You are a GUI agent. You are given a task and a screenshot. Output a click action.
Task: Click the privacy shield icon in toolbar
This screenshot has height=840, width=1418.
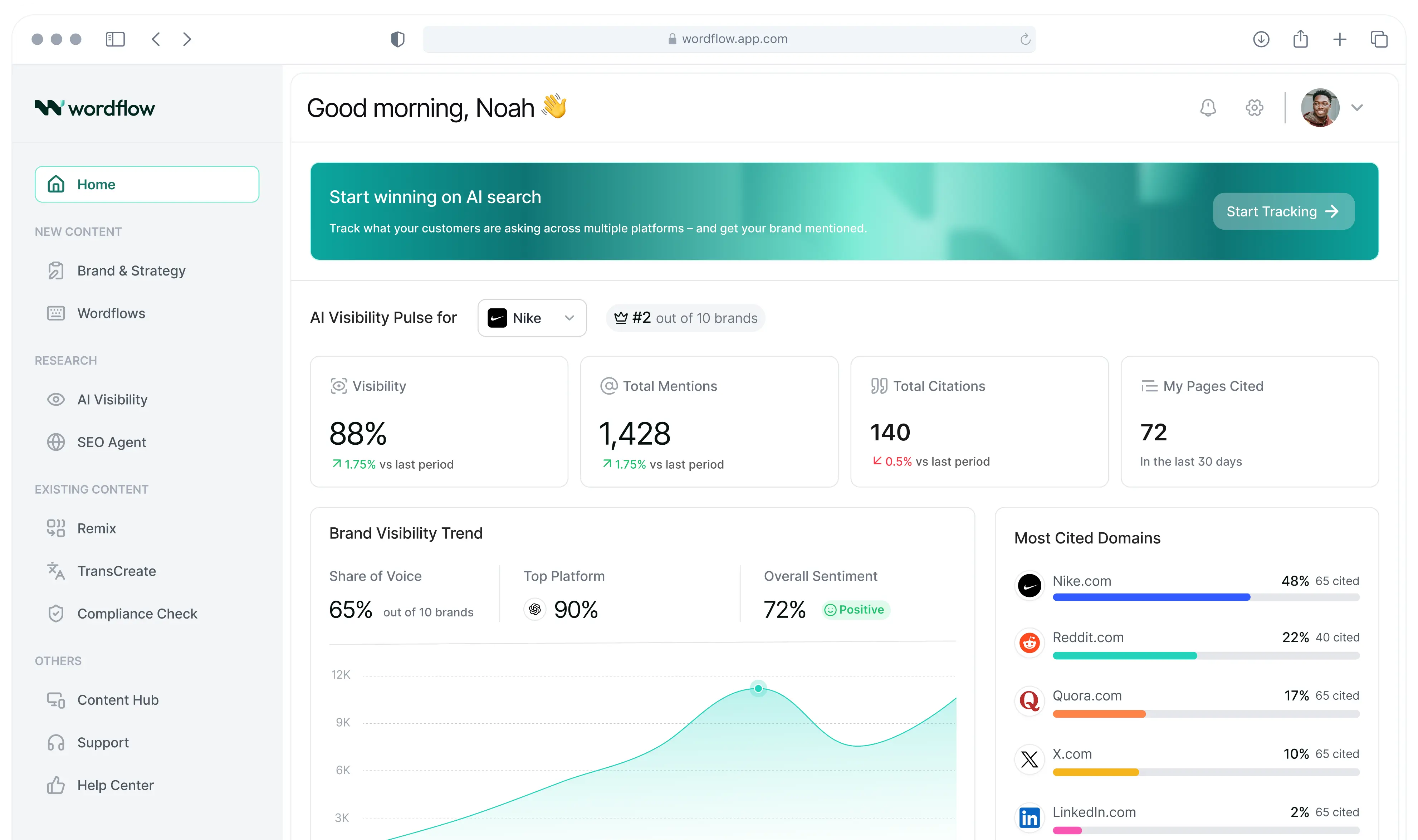tap(398, 39)
